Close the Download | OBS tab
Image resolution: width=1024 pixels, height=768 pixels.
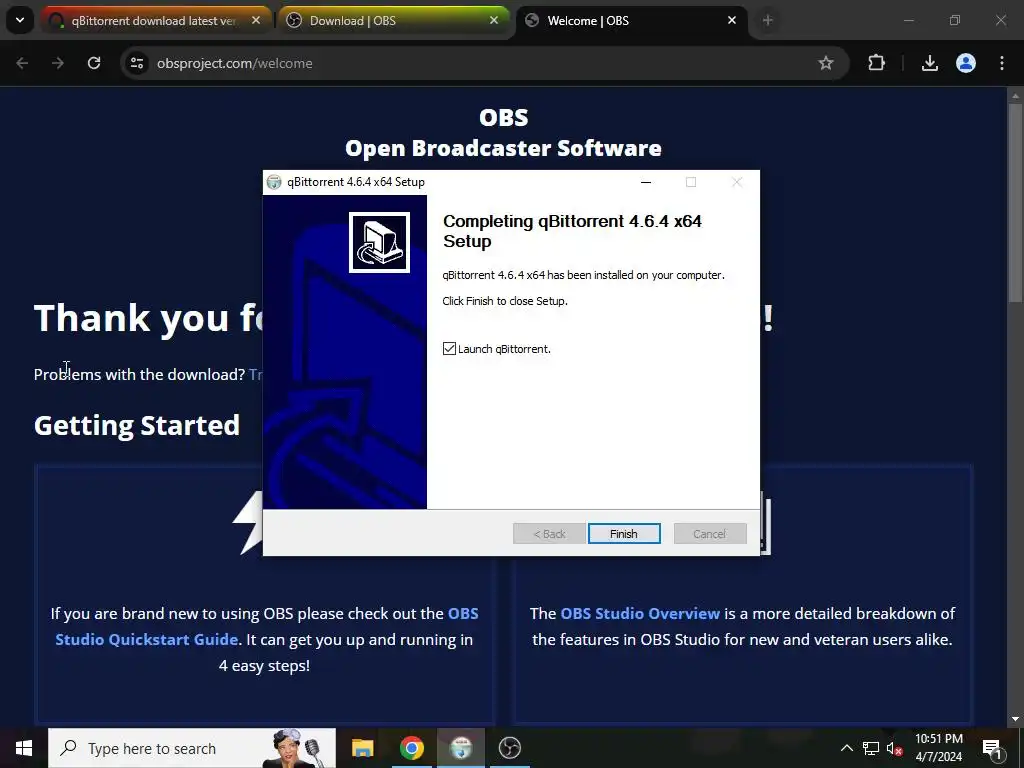[x=494, y=20]
